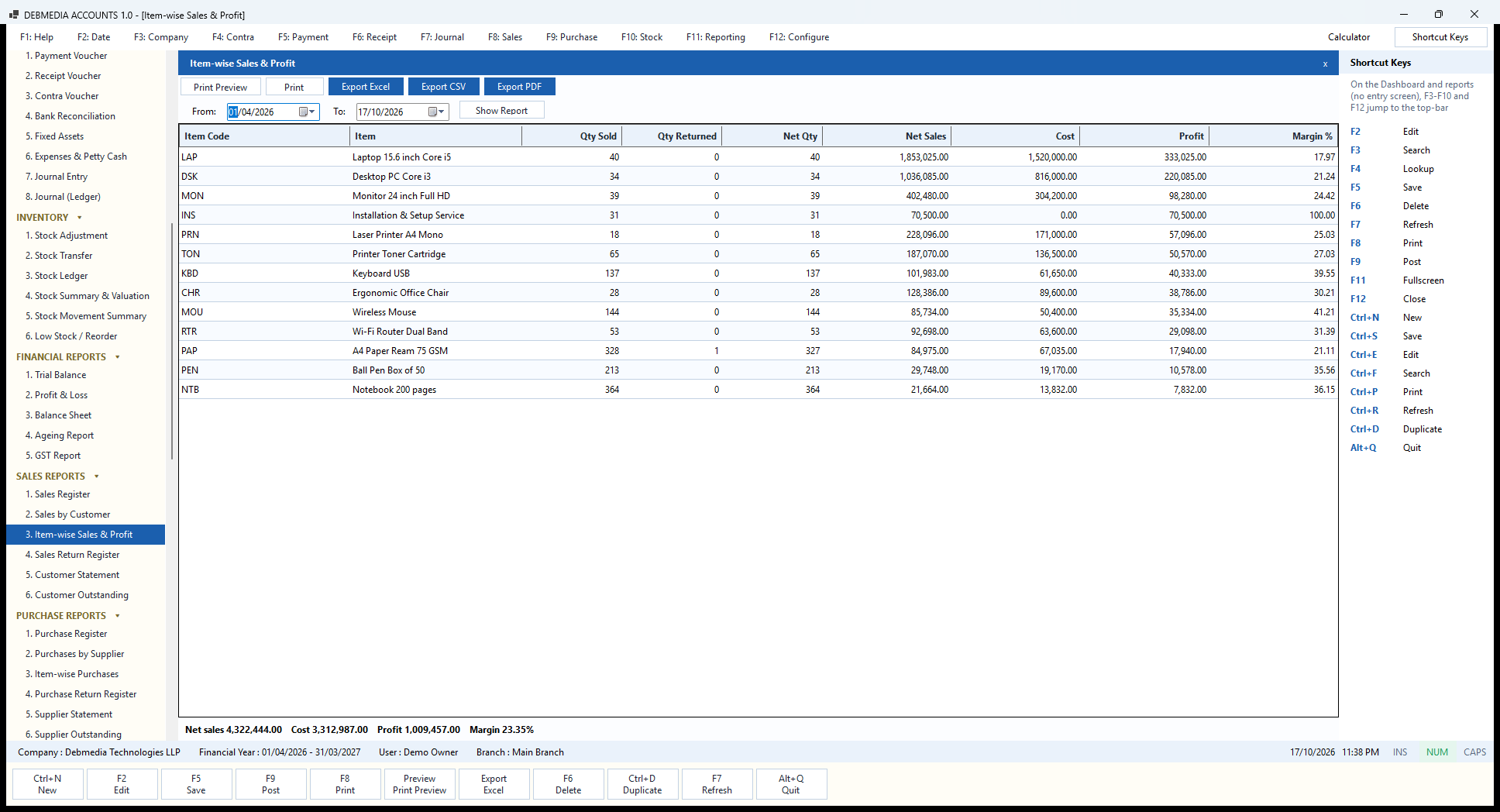The image size is (1500, 812).
Task: Collapse the INVENTORY section
Action: click(79, 218)
